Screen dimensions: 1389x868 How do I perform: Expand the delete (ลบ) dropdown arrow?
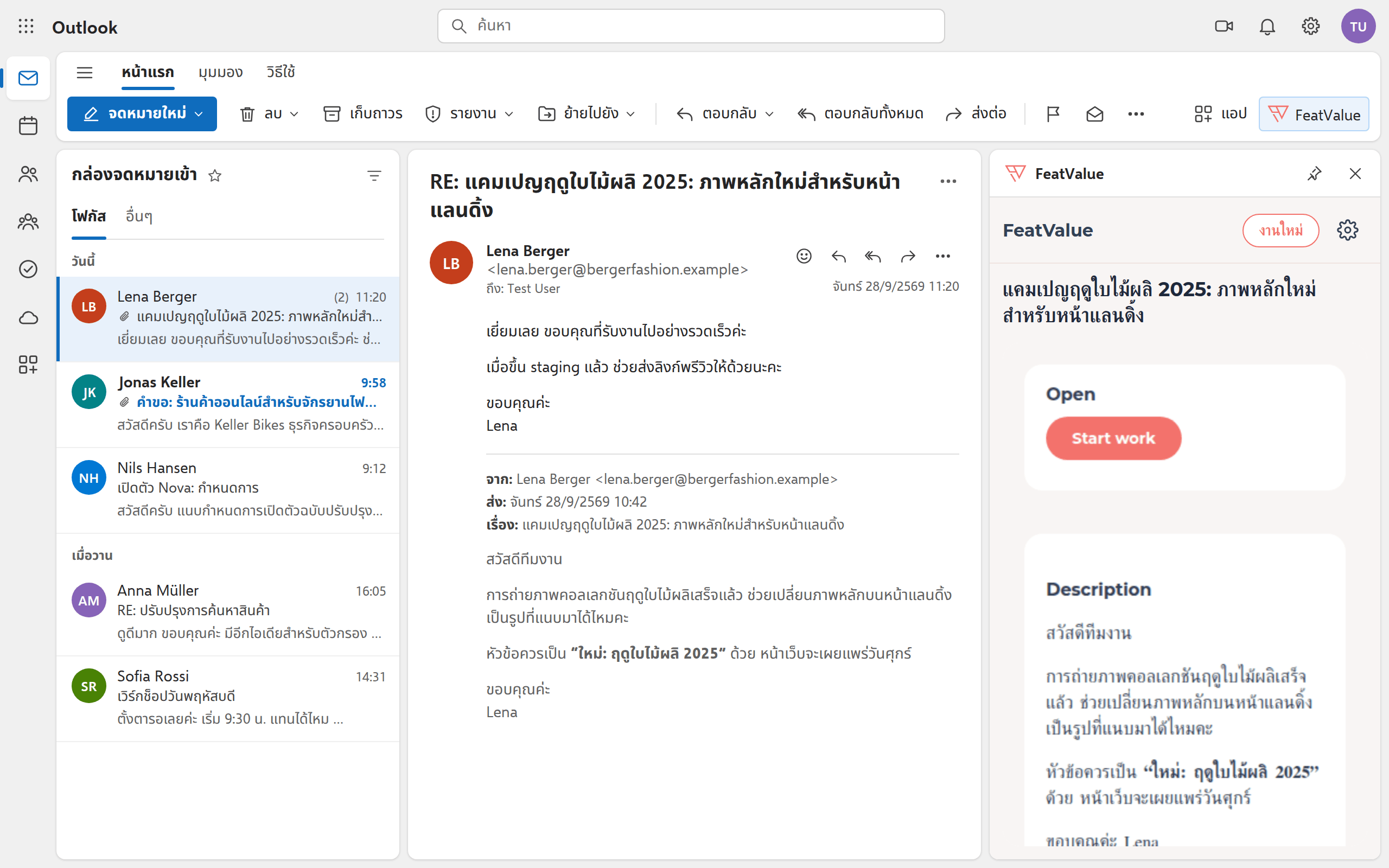pos(295,114)
